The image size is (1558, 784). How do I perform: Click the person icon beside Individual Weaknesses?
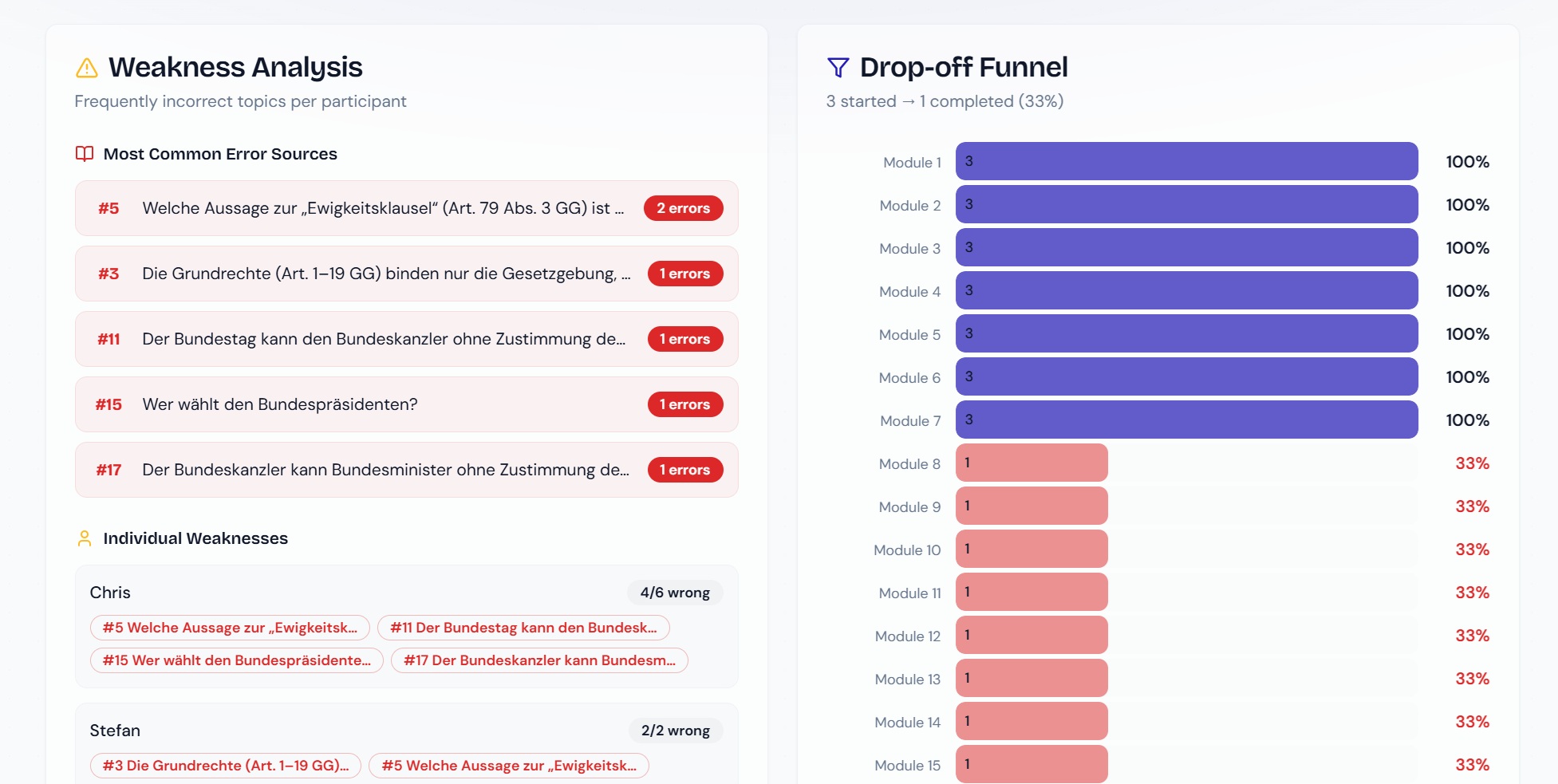coord(85,538)
